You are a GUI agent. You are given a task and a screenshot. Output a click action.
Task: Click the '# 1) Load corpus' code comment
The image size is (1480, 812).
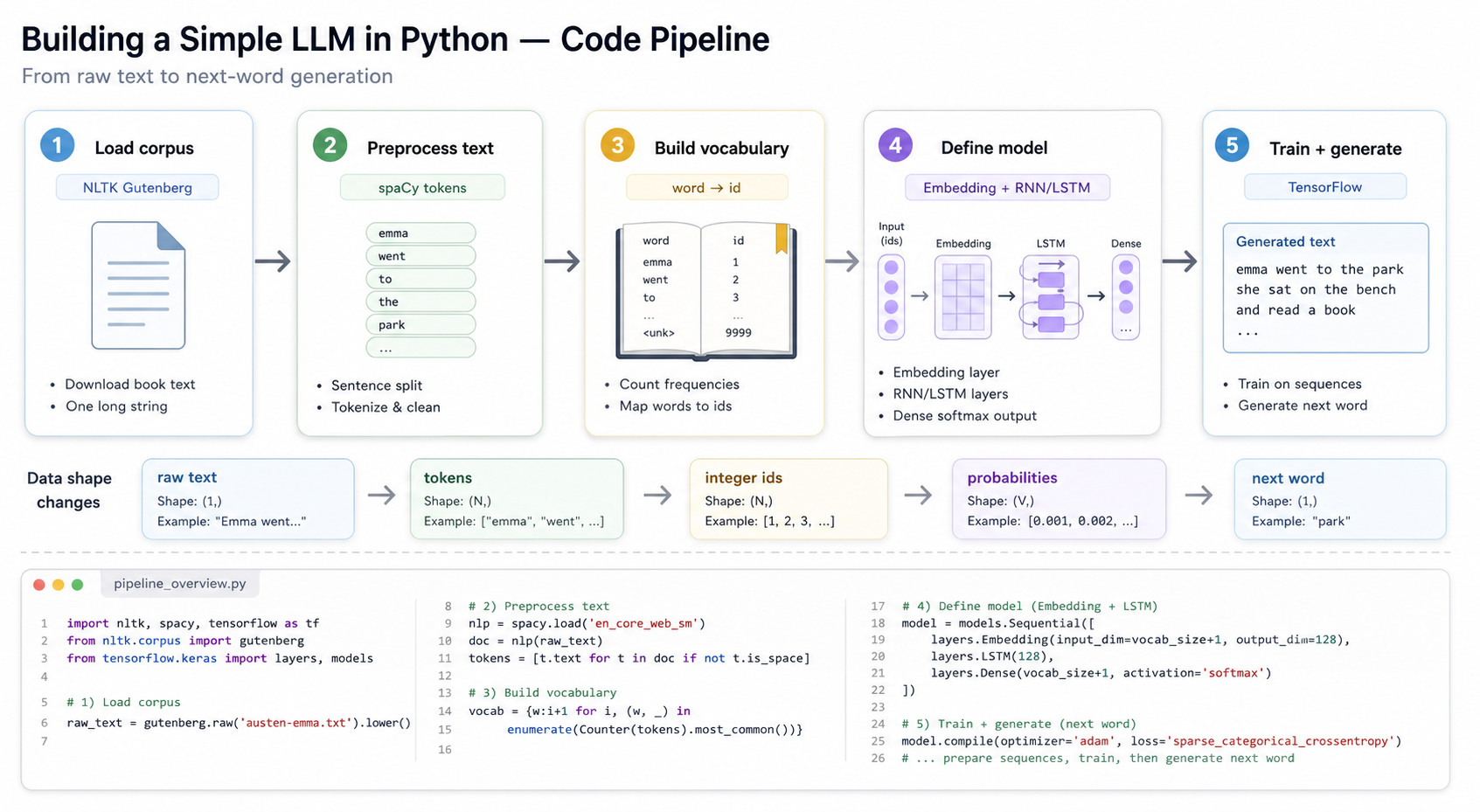(123, 702)
